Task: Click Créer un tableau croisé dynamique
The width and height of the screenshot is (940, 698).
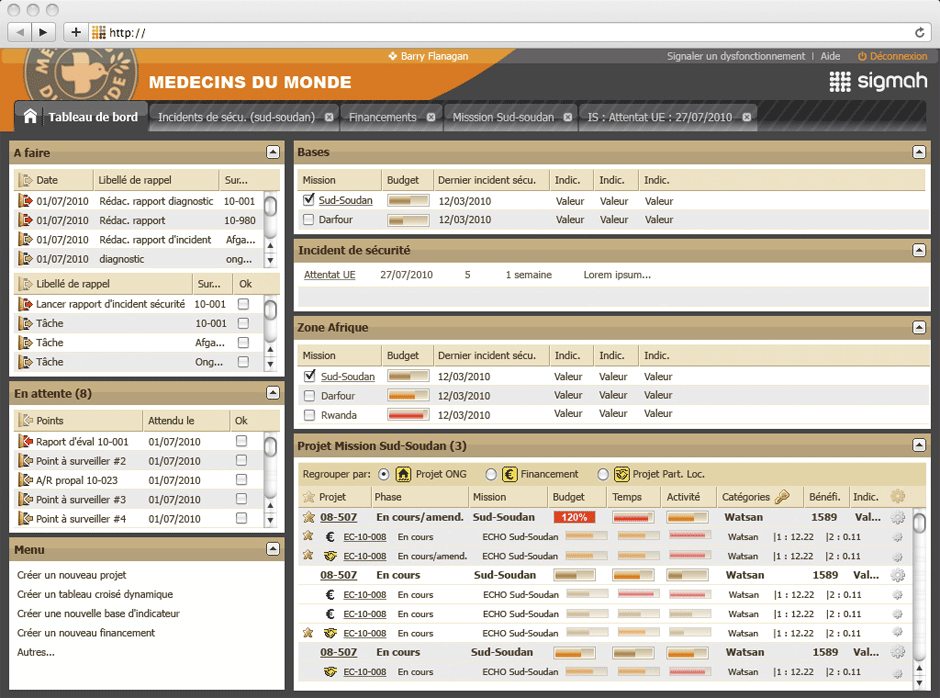Action: point(95,594)
